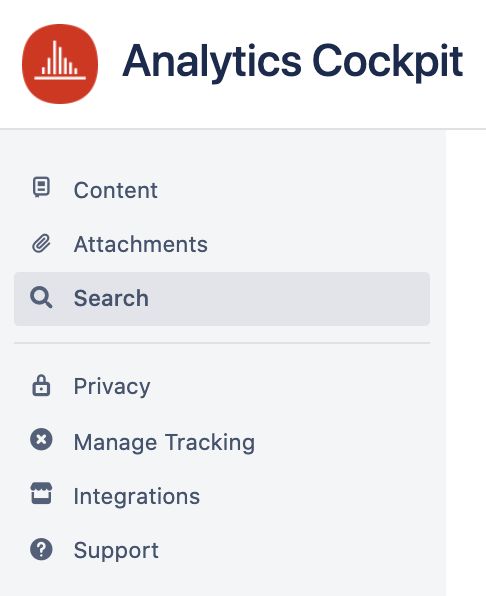Viewport: 486px width, 596px height.
Task: Click the divider line below Search
Action: click(222, 343)
